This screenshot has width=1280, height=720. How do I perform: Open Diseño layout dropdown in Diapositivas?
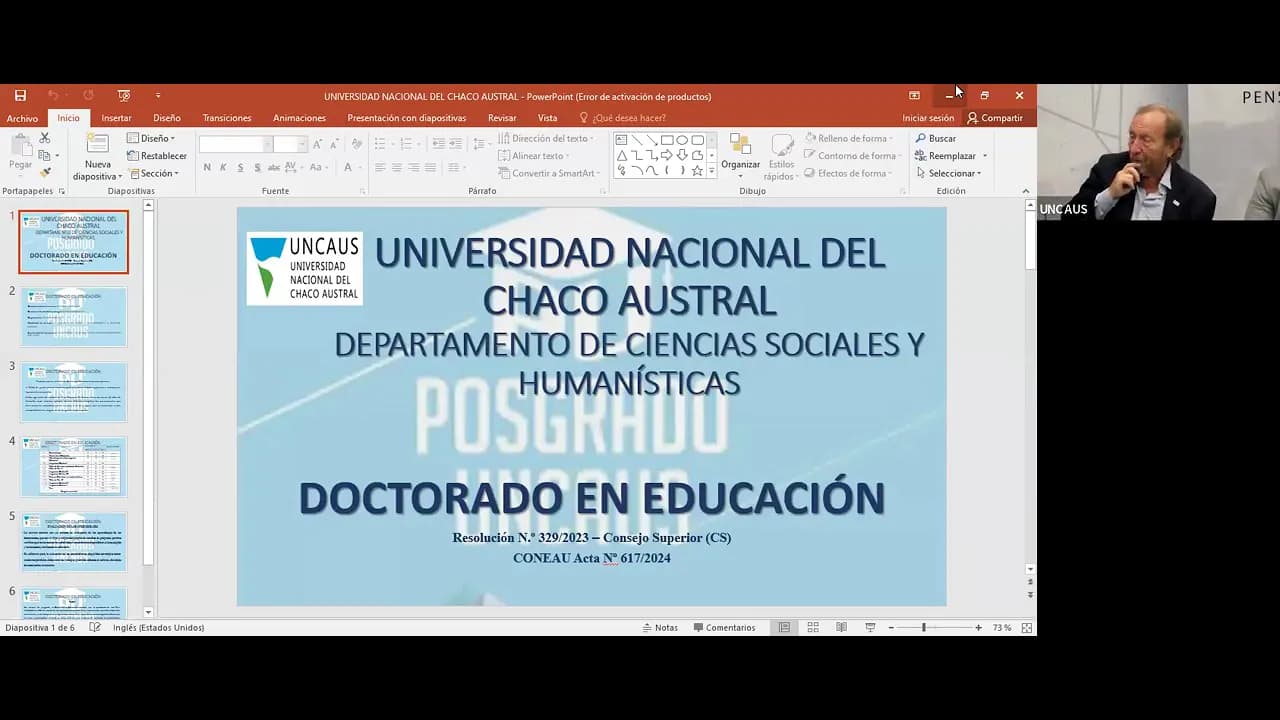pos(151,139)
